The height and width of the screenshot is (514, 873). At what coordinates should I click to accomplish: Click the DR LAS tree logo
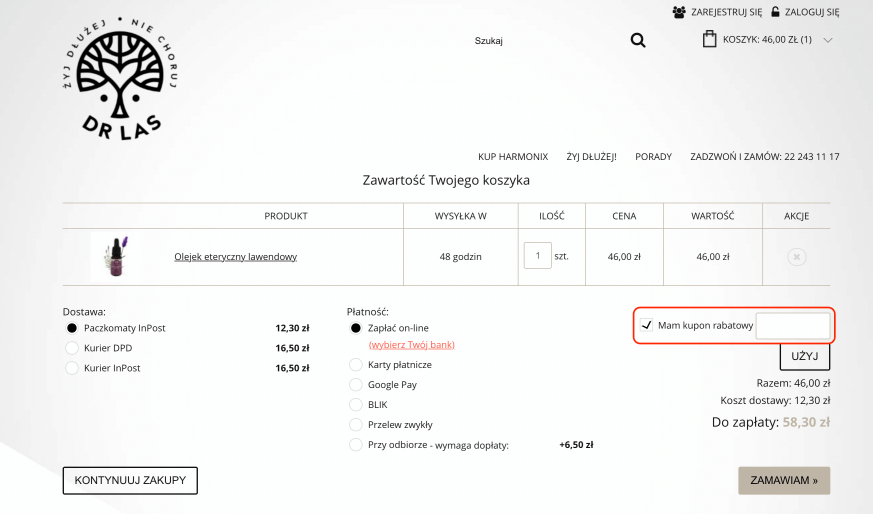tap(120, 78)
